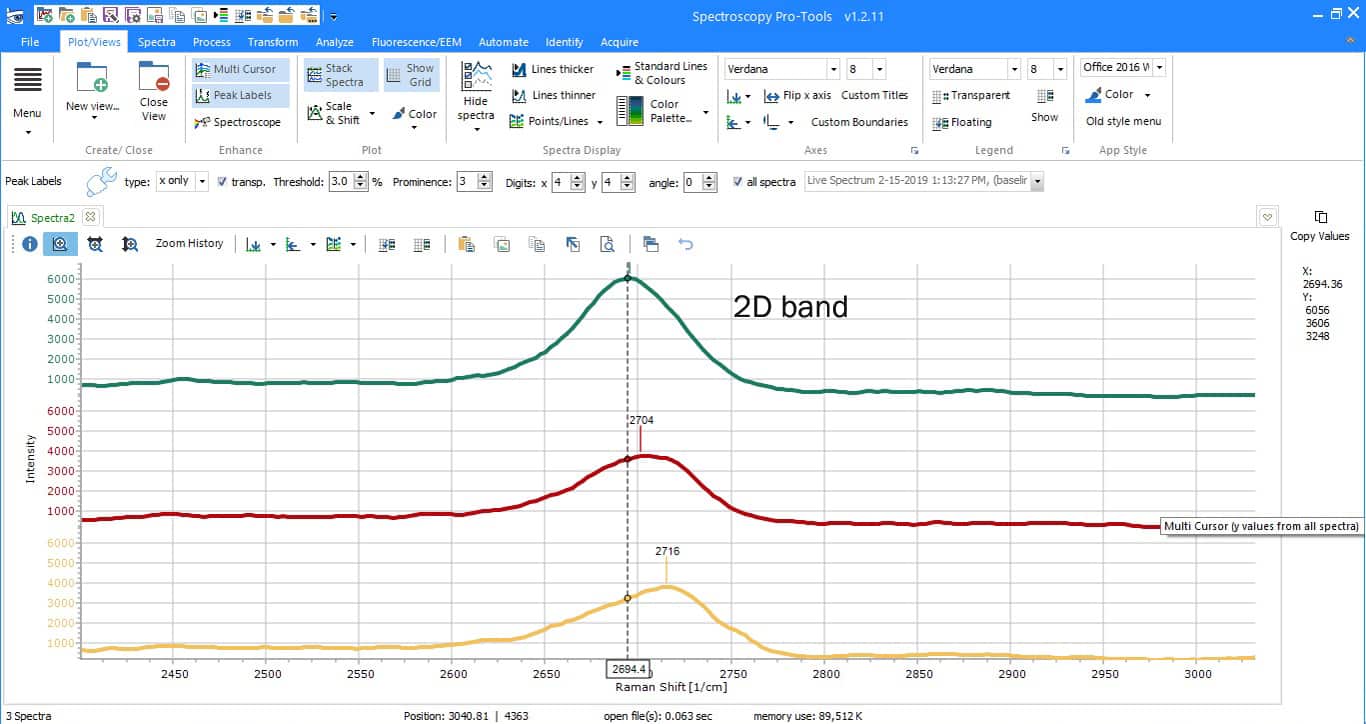
Task: Click the Standard Lines & Colours button
Action: point(662,73)
